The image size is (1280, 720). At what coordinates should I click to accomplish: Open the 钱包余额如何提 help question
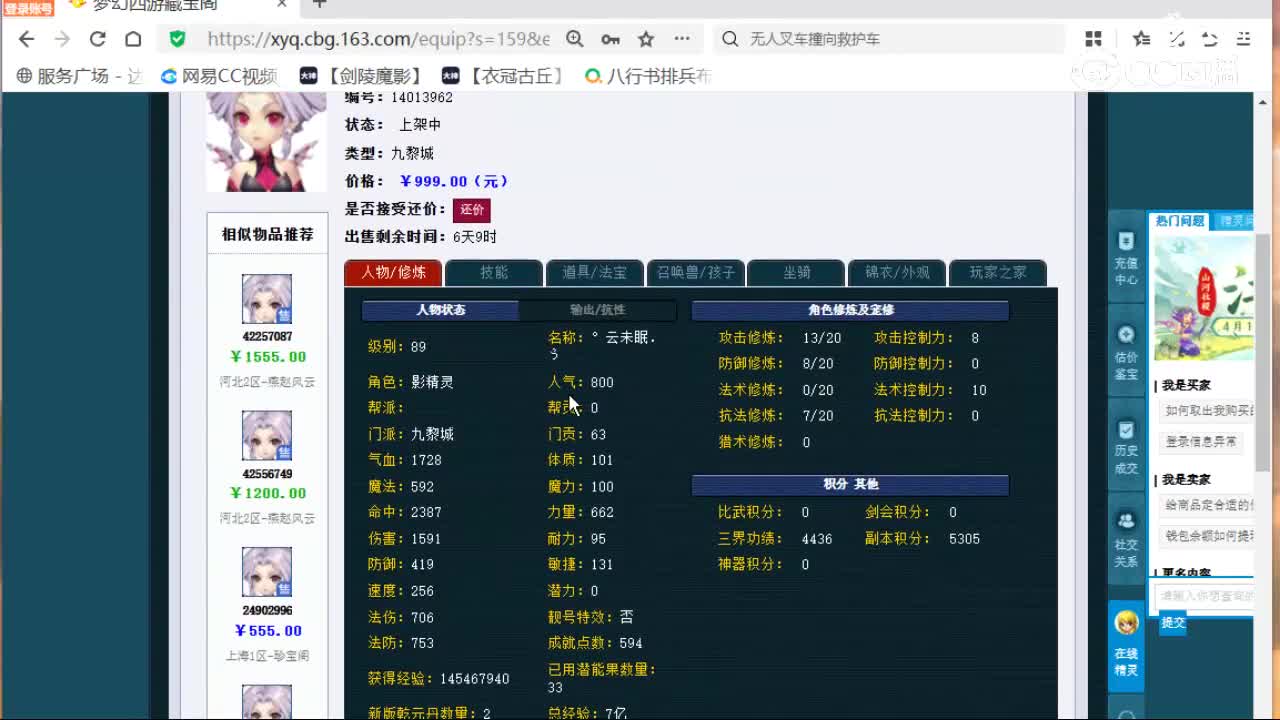pos(1207,536)
